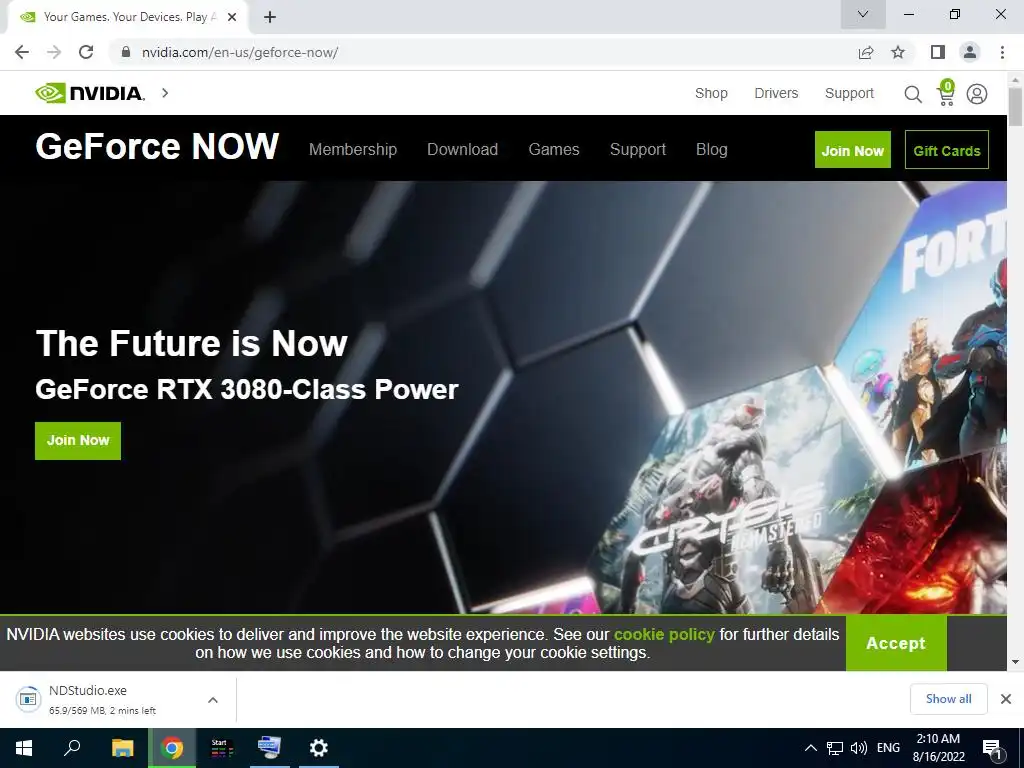Screen dimensions: 1024x768
Task: Open the Blog menu item
Action: tap(712, 150)
